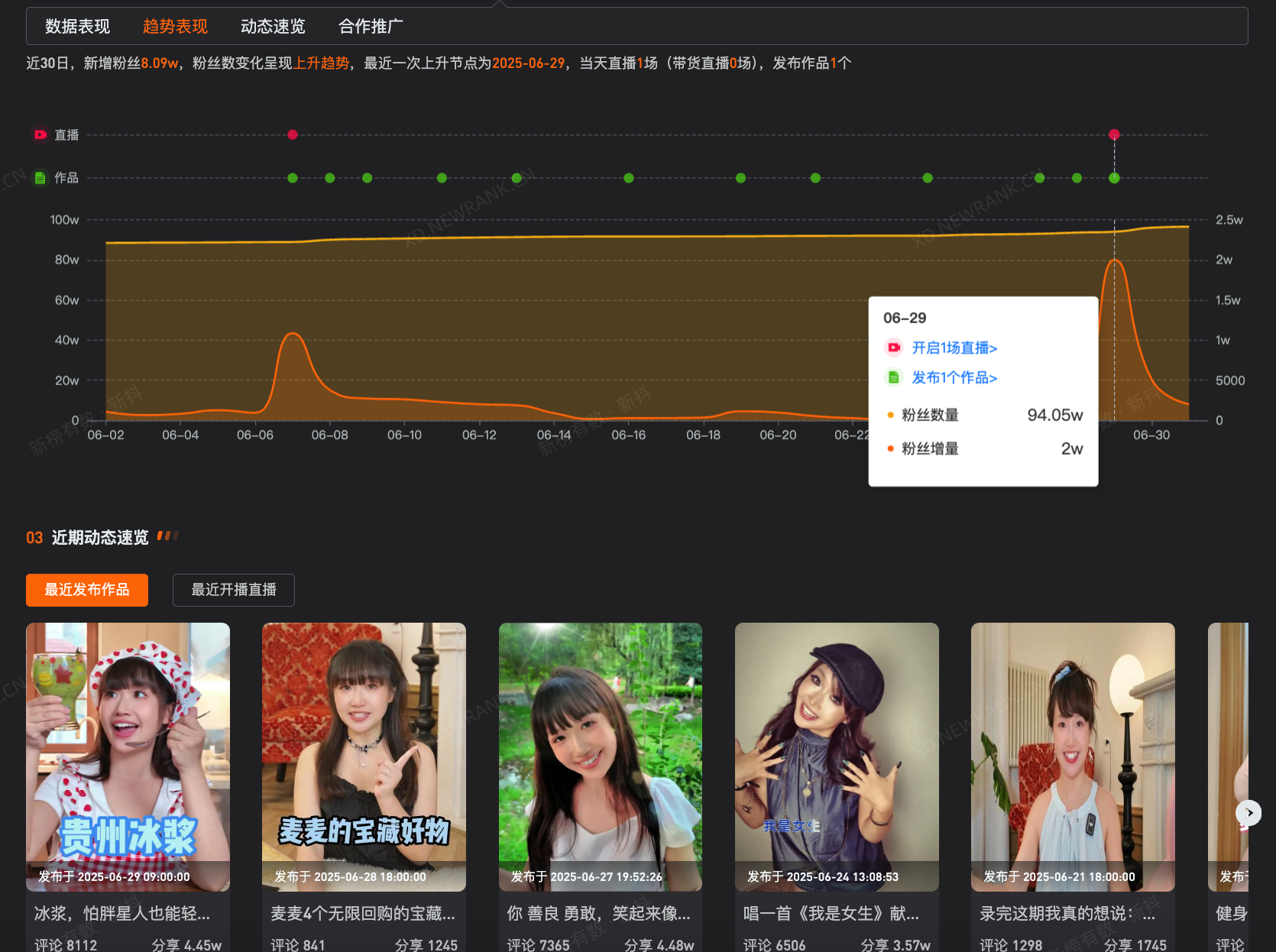Viewport: 1276px width, 952px height.
Task: Click livestream icon in 06-29 tooltip
Action: coord(893,348)
